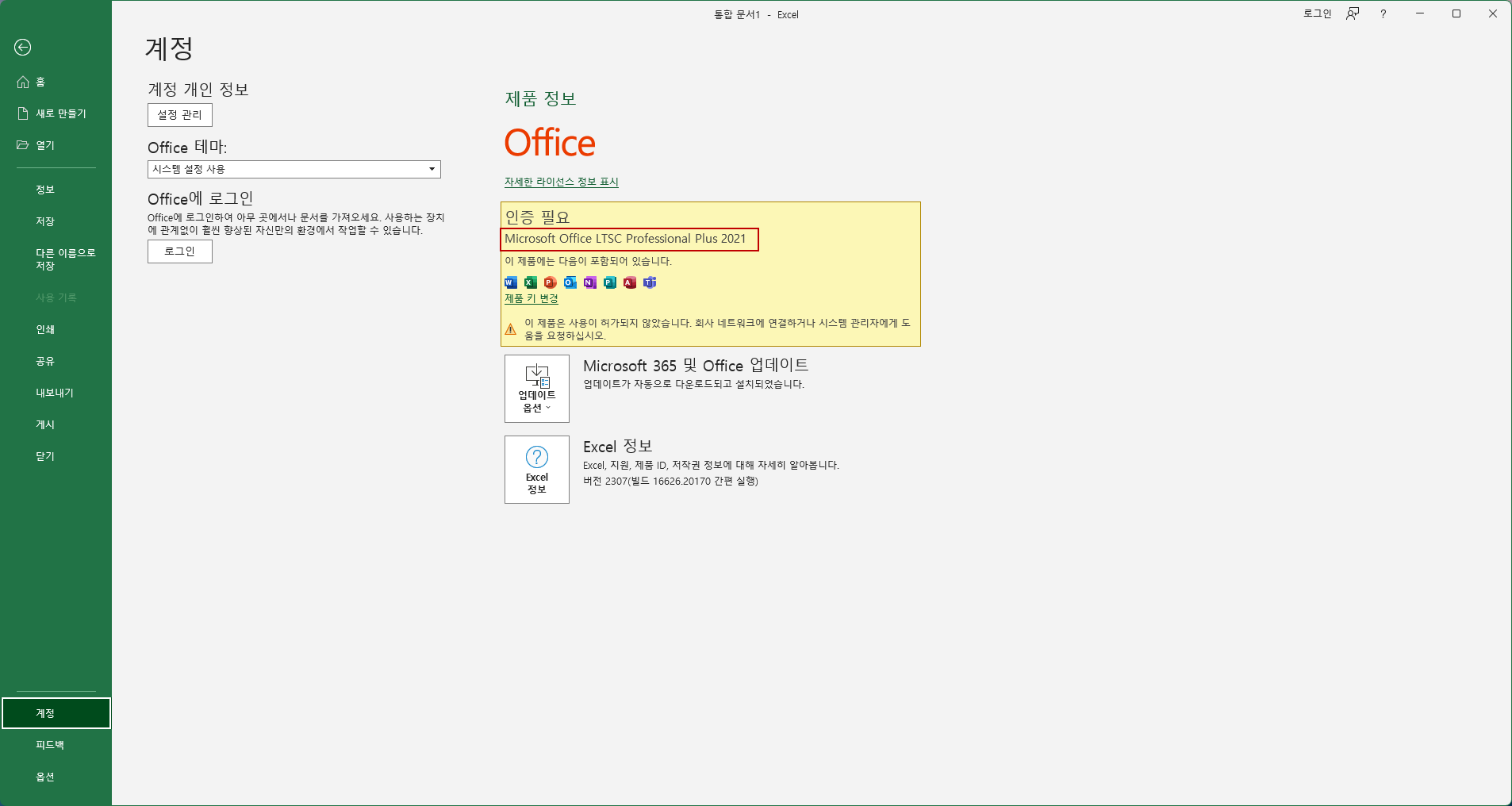Close the Excel window
Image resolution: width=1512 pixels, height=806 pixels.
pyautogui.click(x=1493, y=13)
